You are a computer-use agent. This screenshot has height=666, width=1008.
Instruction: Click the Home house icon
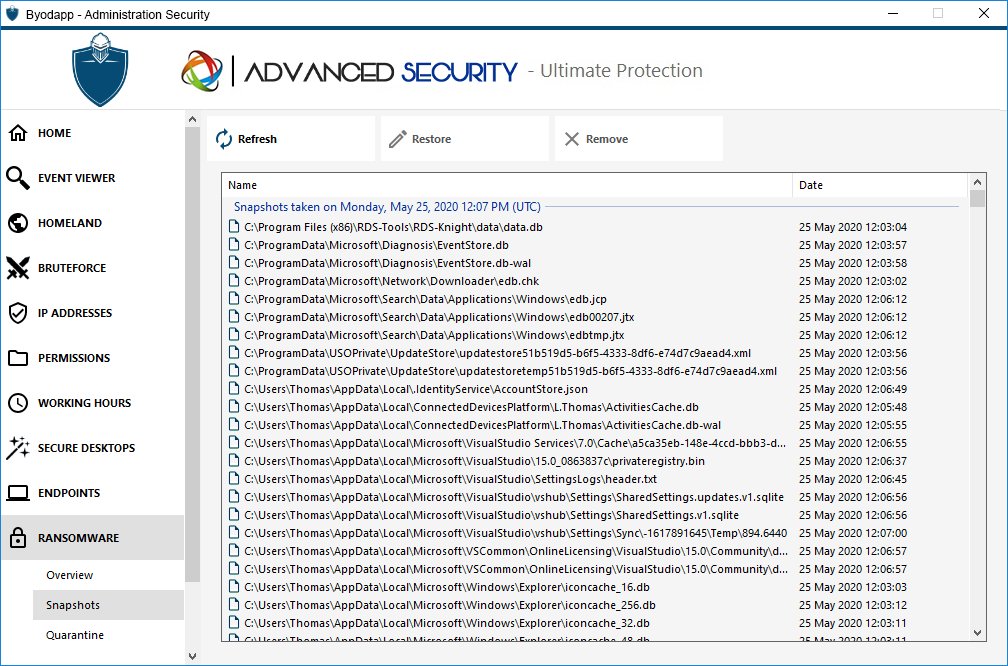coord(18,133)
